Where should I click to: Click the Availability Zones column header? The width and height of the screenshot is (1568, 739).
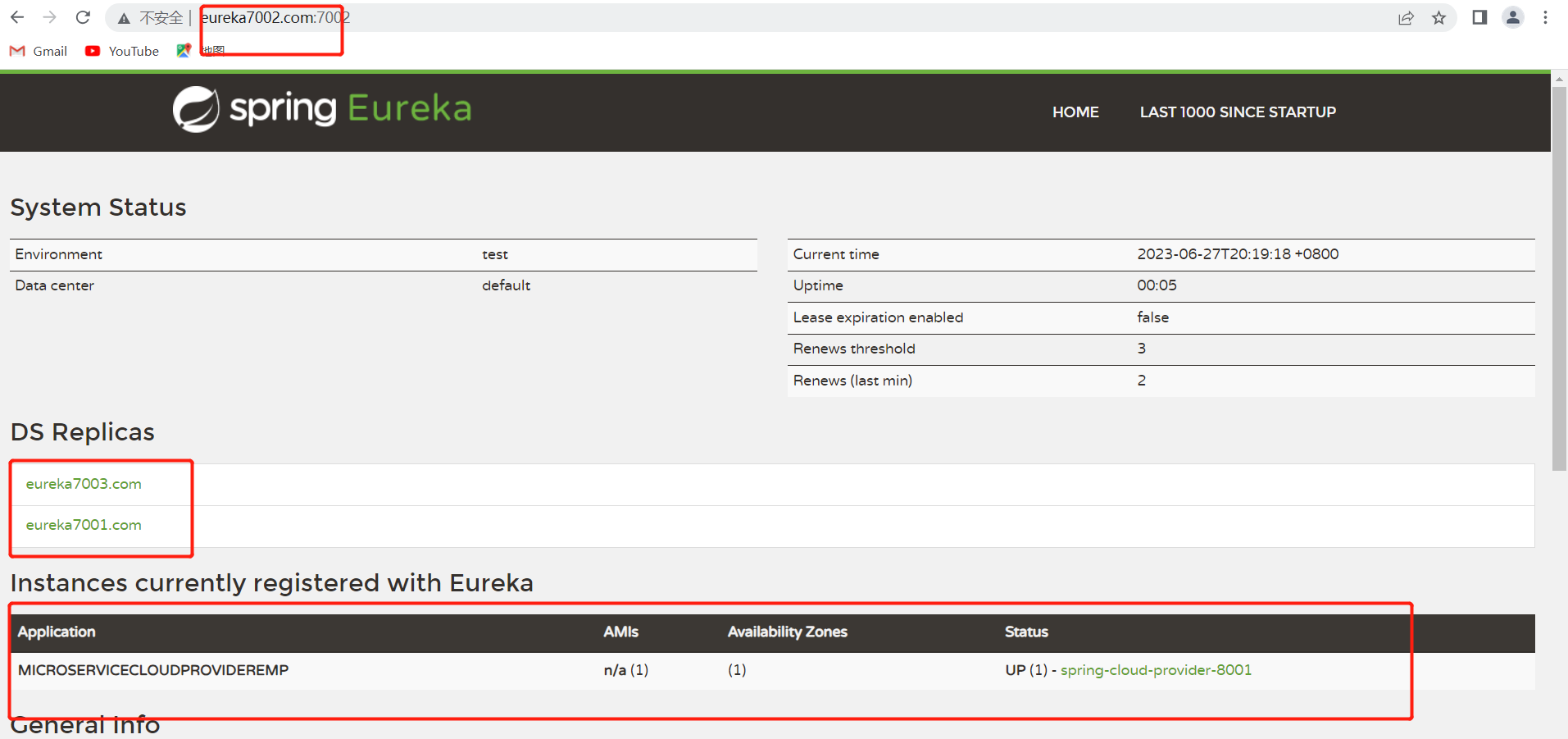(787, 632)
